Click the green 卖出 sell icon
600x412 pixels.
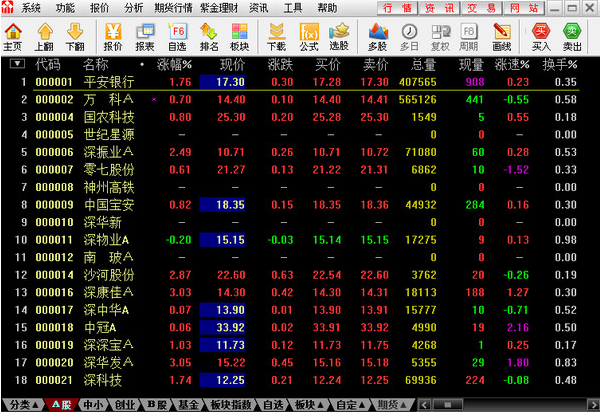pyautogui.click(x=572, y=37)
